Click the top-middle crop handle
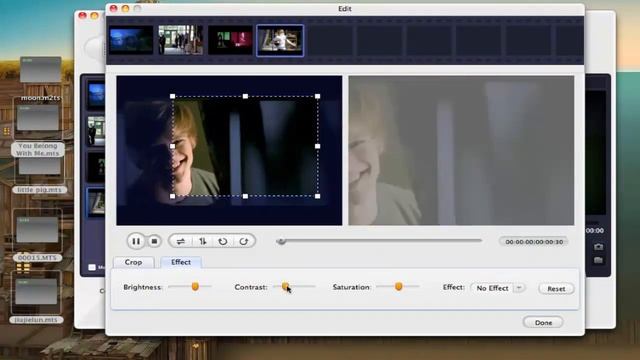The height and width of the screenshot is (360, 640). [245, 96]
